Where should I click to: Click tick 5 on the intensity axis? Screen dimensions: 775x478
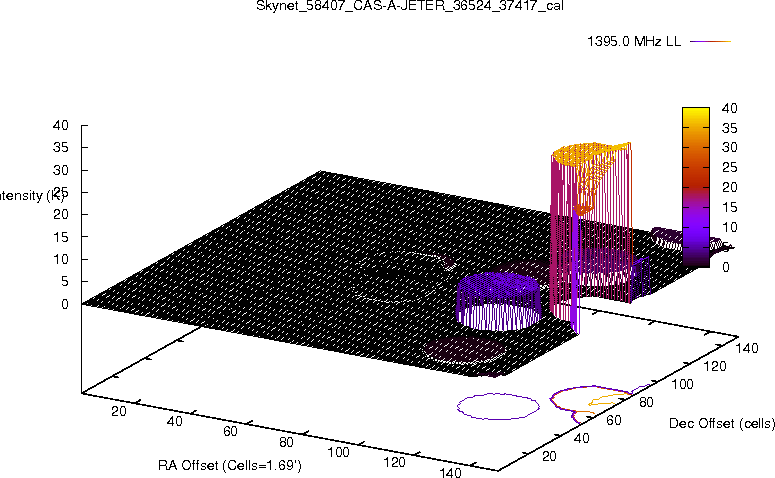tap(65, 282)
